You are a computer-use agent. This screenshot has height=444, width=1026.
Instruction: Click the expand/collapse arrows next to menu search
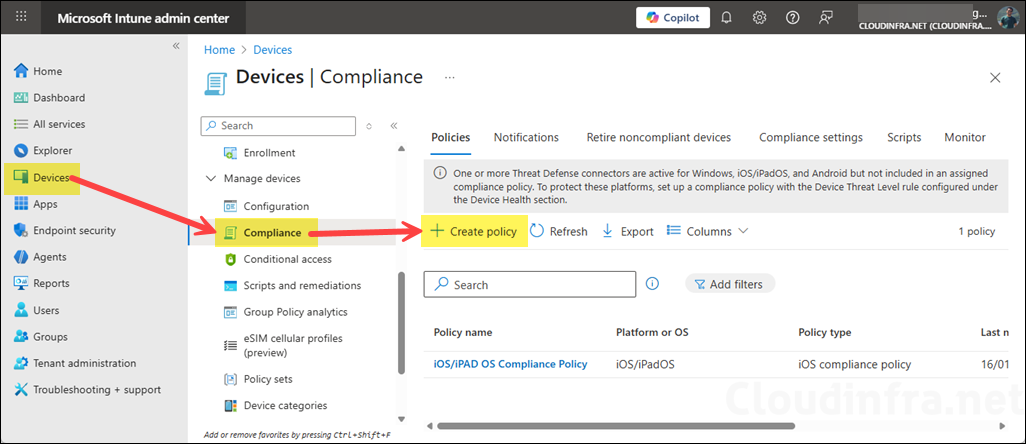368,126
